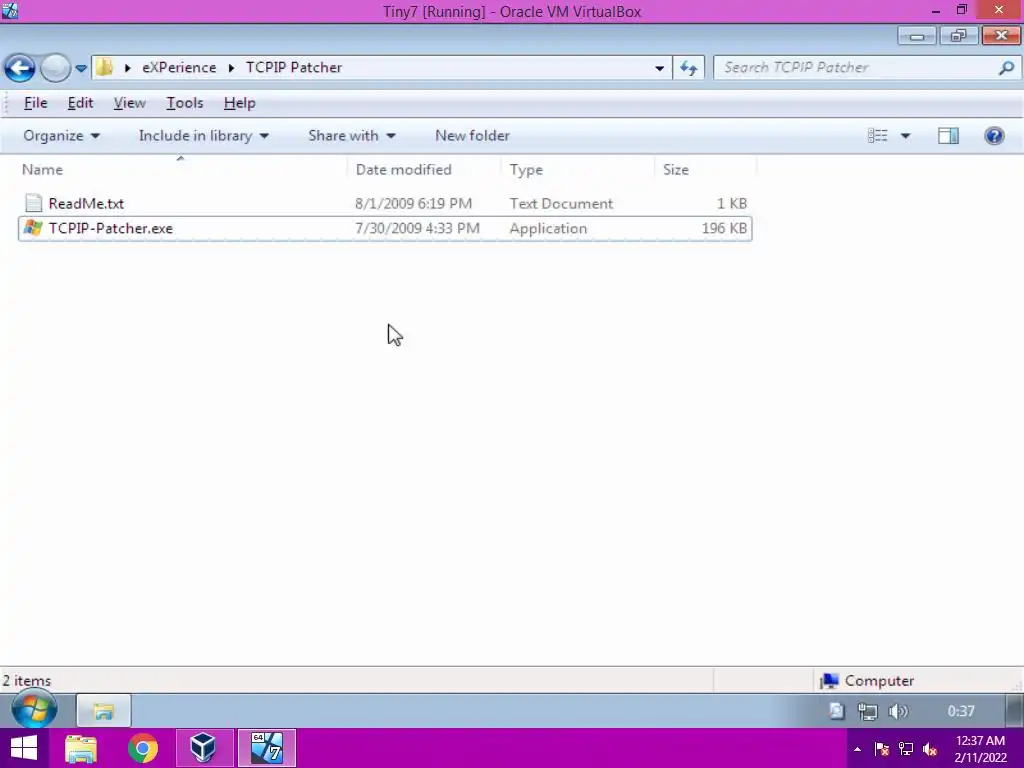
Task: Select the ReadMe.txt file icon
Action: point(33,203)
